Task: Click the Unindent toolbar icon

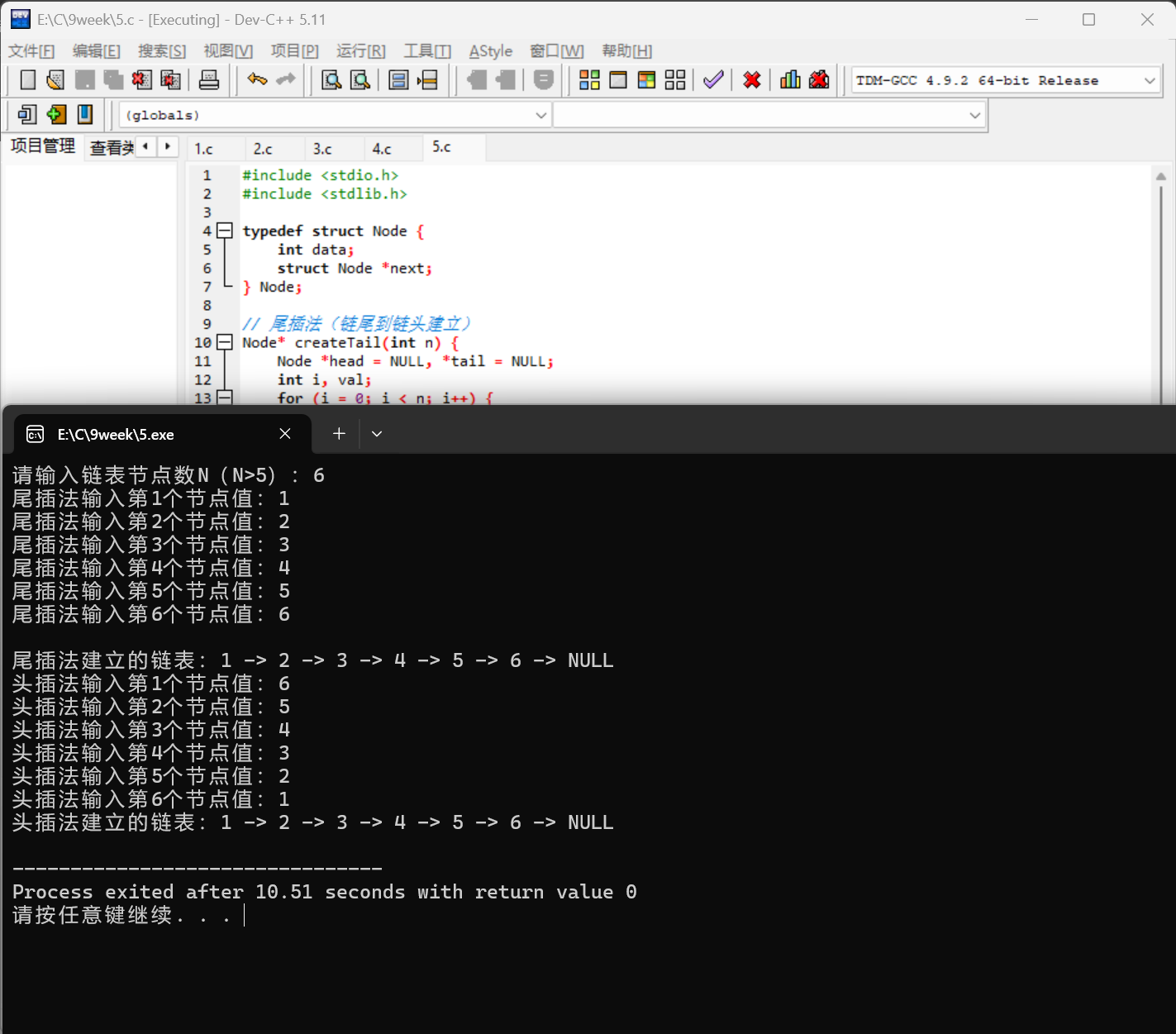Action: tap(506, 80)
